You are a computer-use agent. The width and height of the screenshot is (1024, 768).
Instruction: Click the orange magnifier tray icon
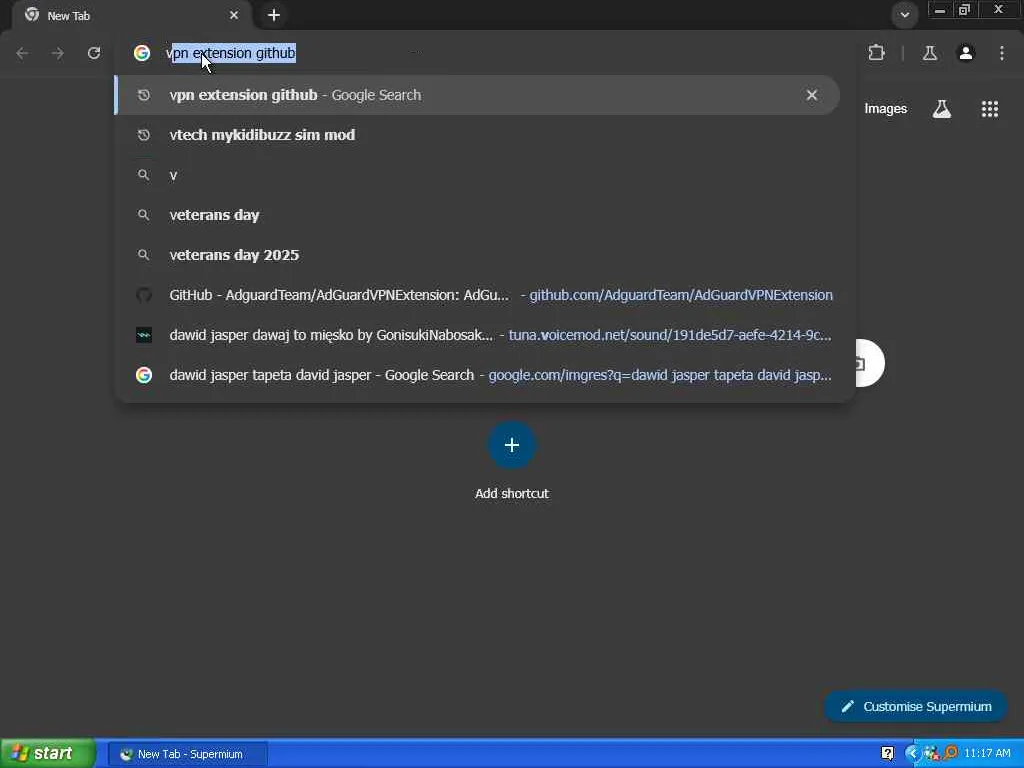950,753
